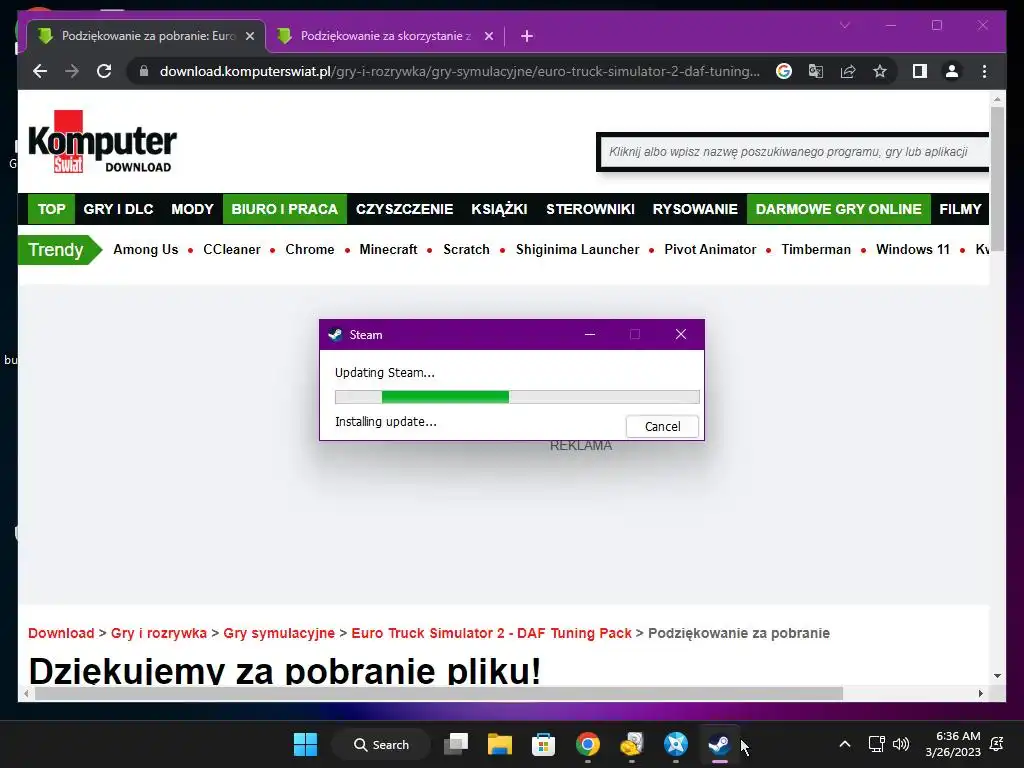Close the 'Podziękowanie za skorzystanie' tab

[488, 36]
